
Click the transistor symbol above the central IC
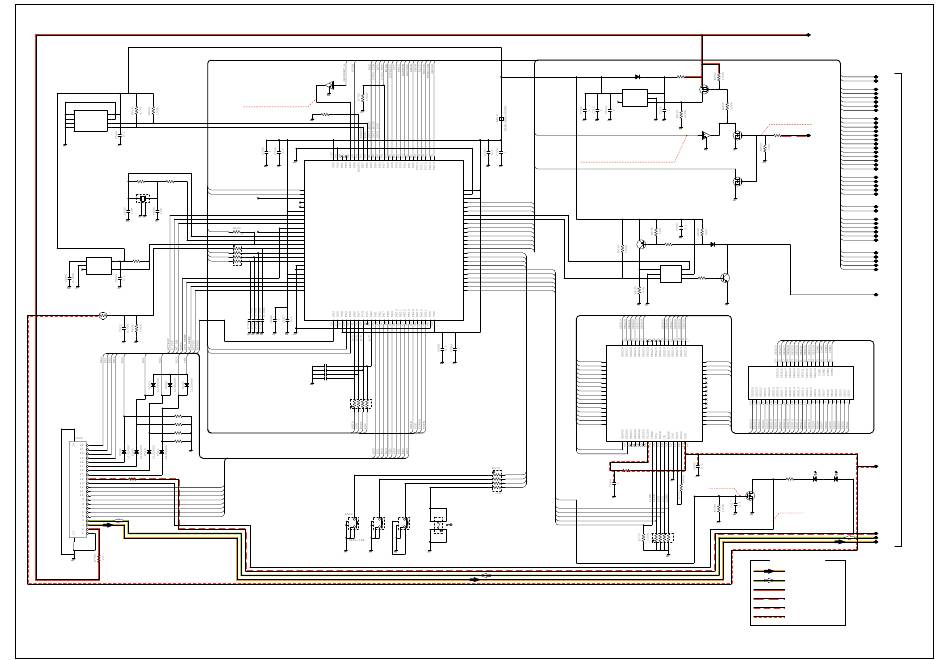[330, 87]
